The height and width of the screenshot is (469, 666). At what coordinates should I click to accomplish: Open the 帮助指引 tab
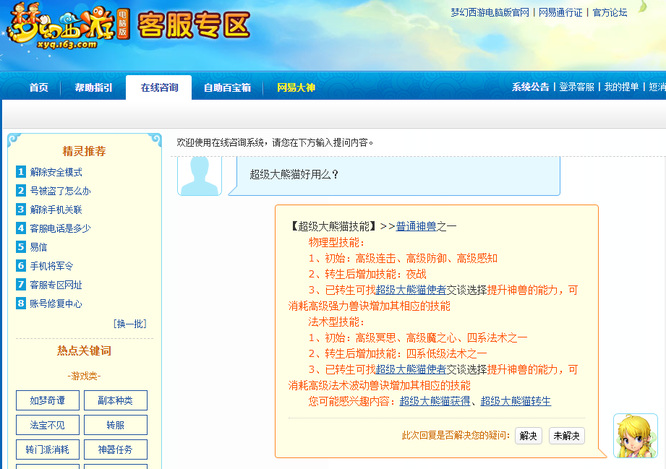(94, 88)
